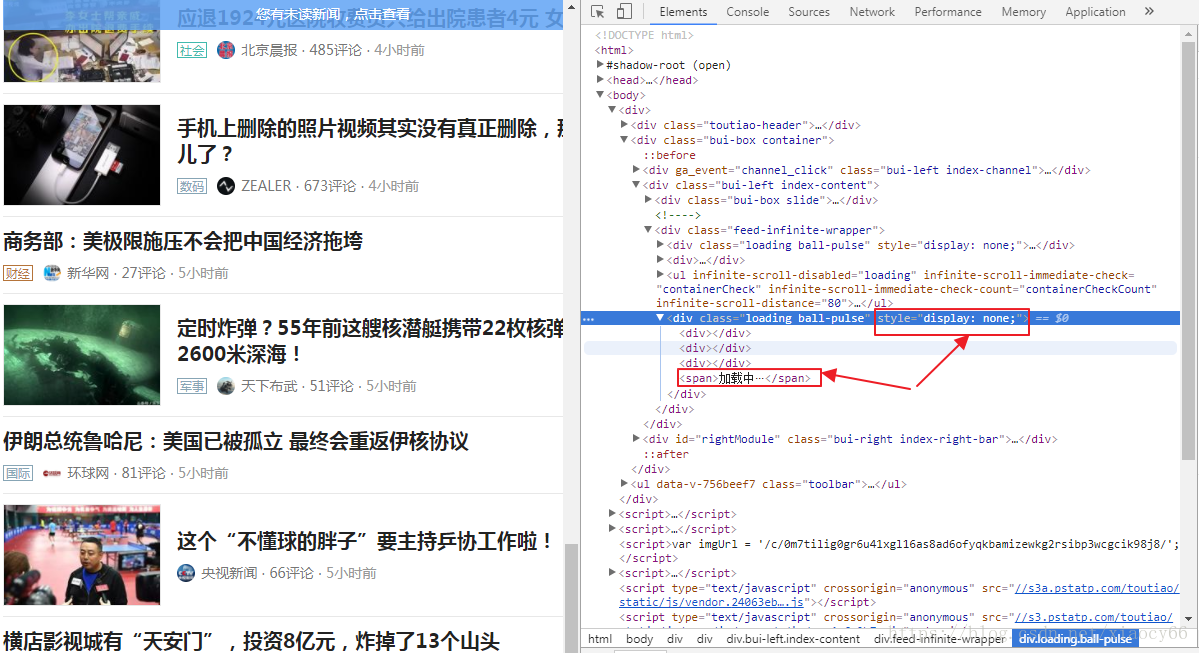Open the Ministry of Commerce article headline
Viewport: 1199px width, 653px height.
pyautogui.click(x=183, y=242)
